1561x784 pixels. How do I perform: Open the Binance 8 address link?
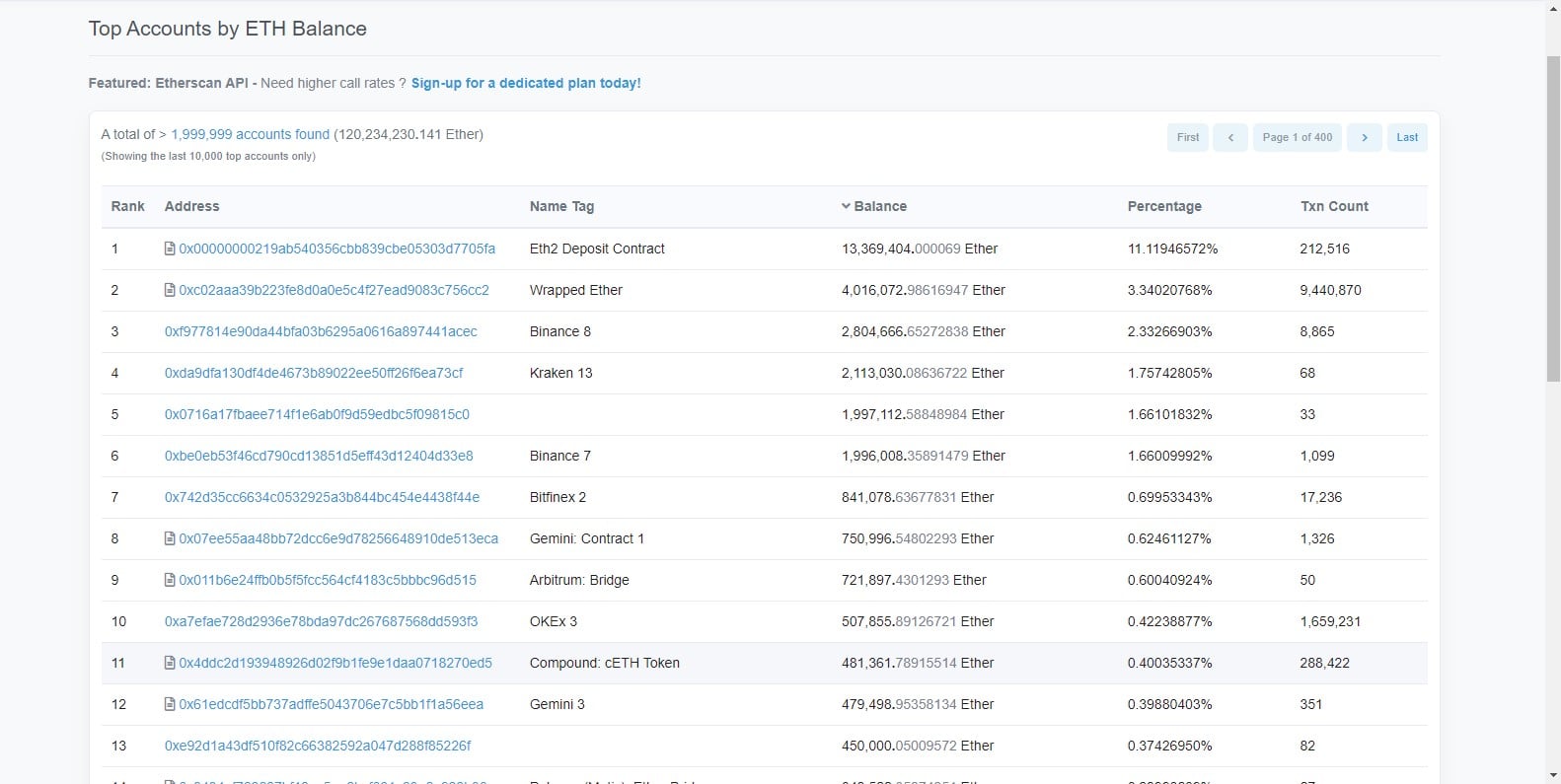click(321, 331)
